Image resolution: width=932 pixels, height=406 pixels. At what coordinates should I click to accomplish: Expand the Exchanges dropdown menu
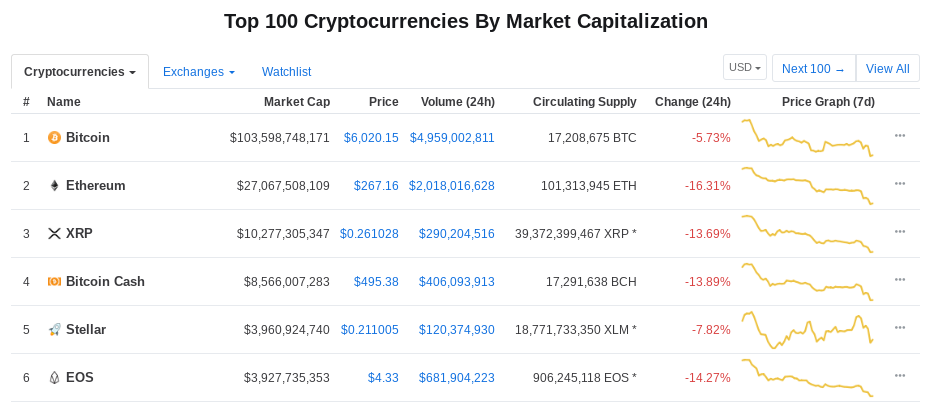[x=199, y=72]
